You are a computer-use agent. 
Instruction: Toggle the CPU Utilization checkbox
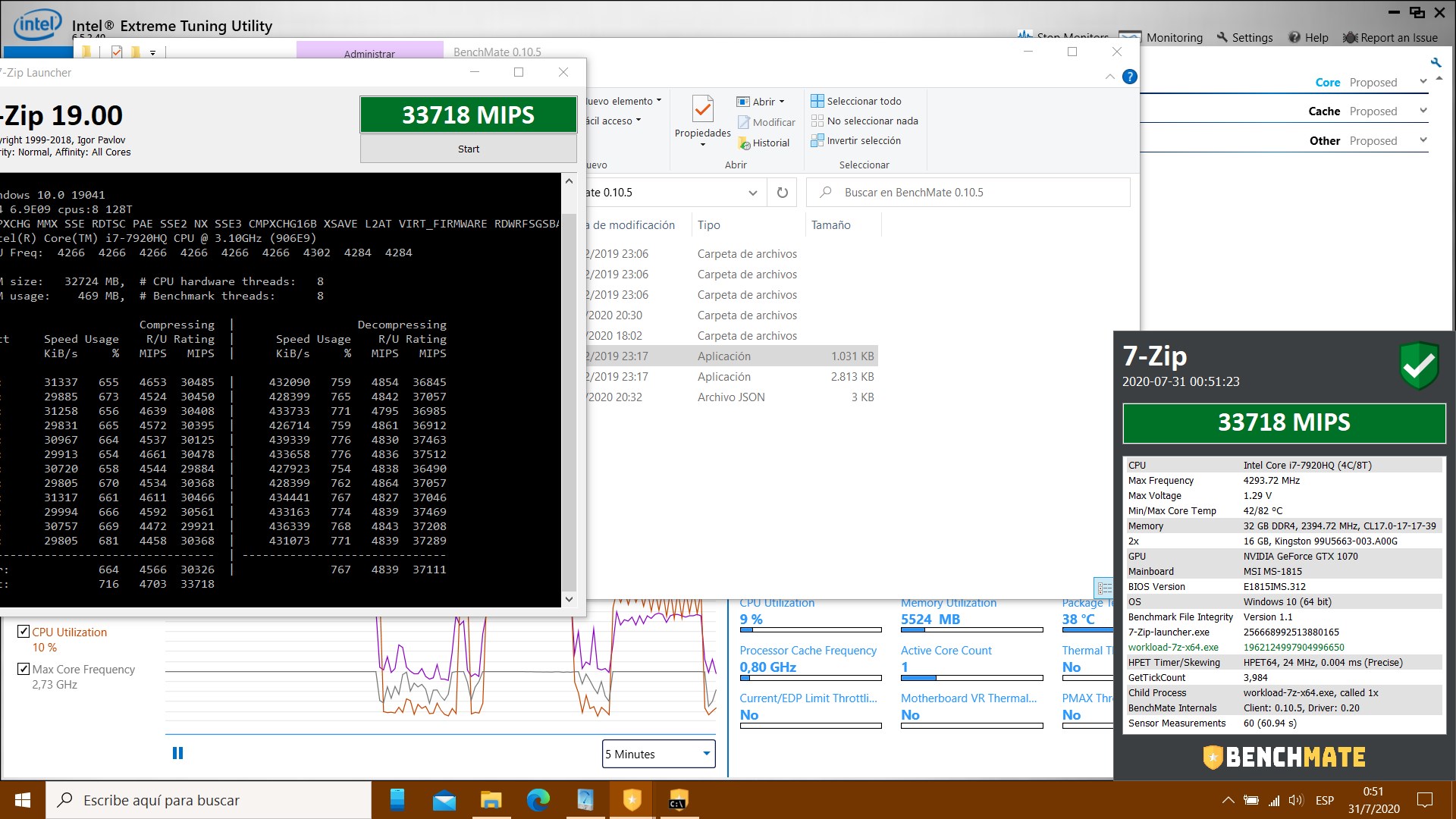[24, 632]
